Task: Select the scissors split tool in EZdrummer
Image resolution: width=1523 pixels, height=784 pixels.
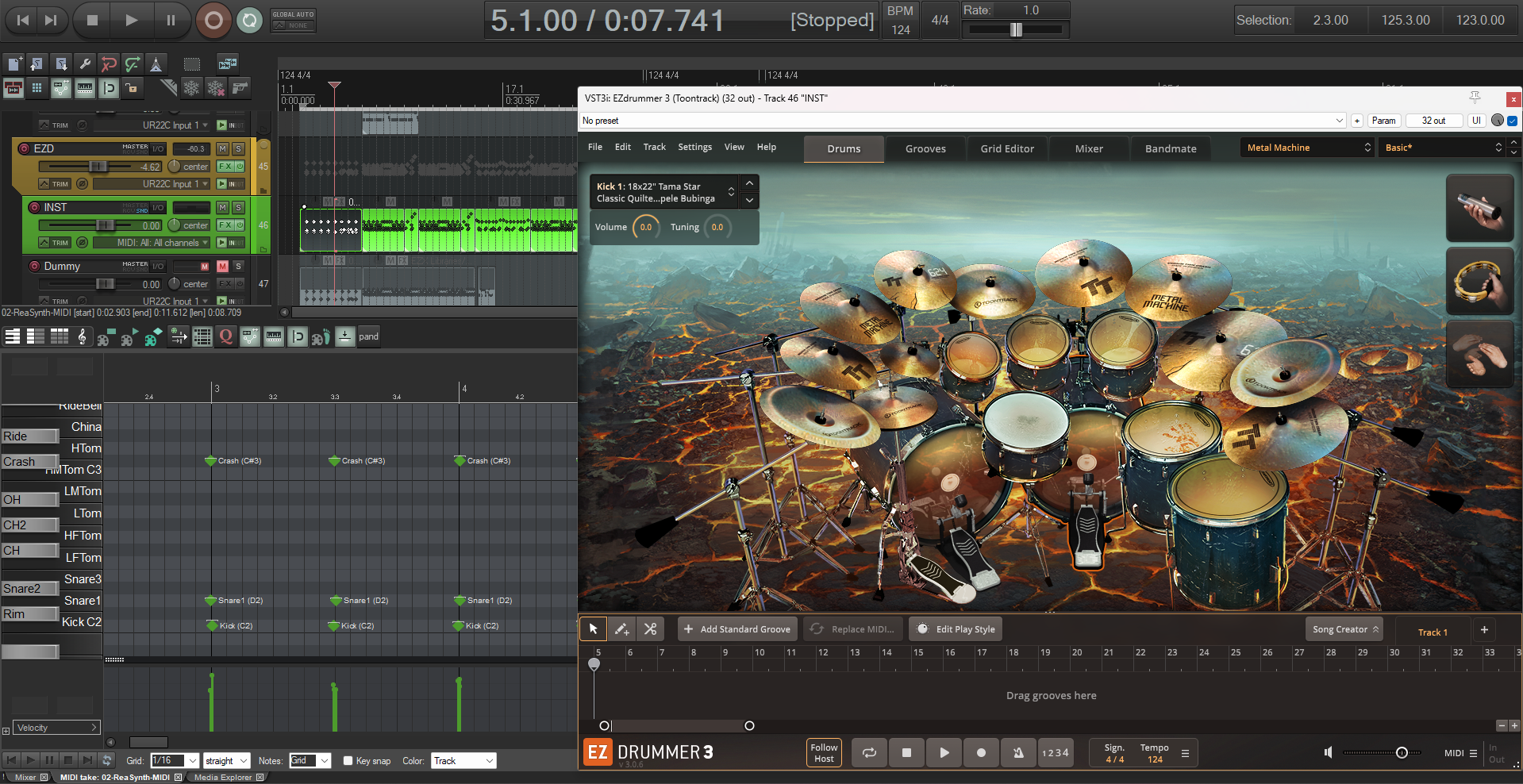Action: point(650,629)
